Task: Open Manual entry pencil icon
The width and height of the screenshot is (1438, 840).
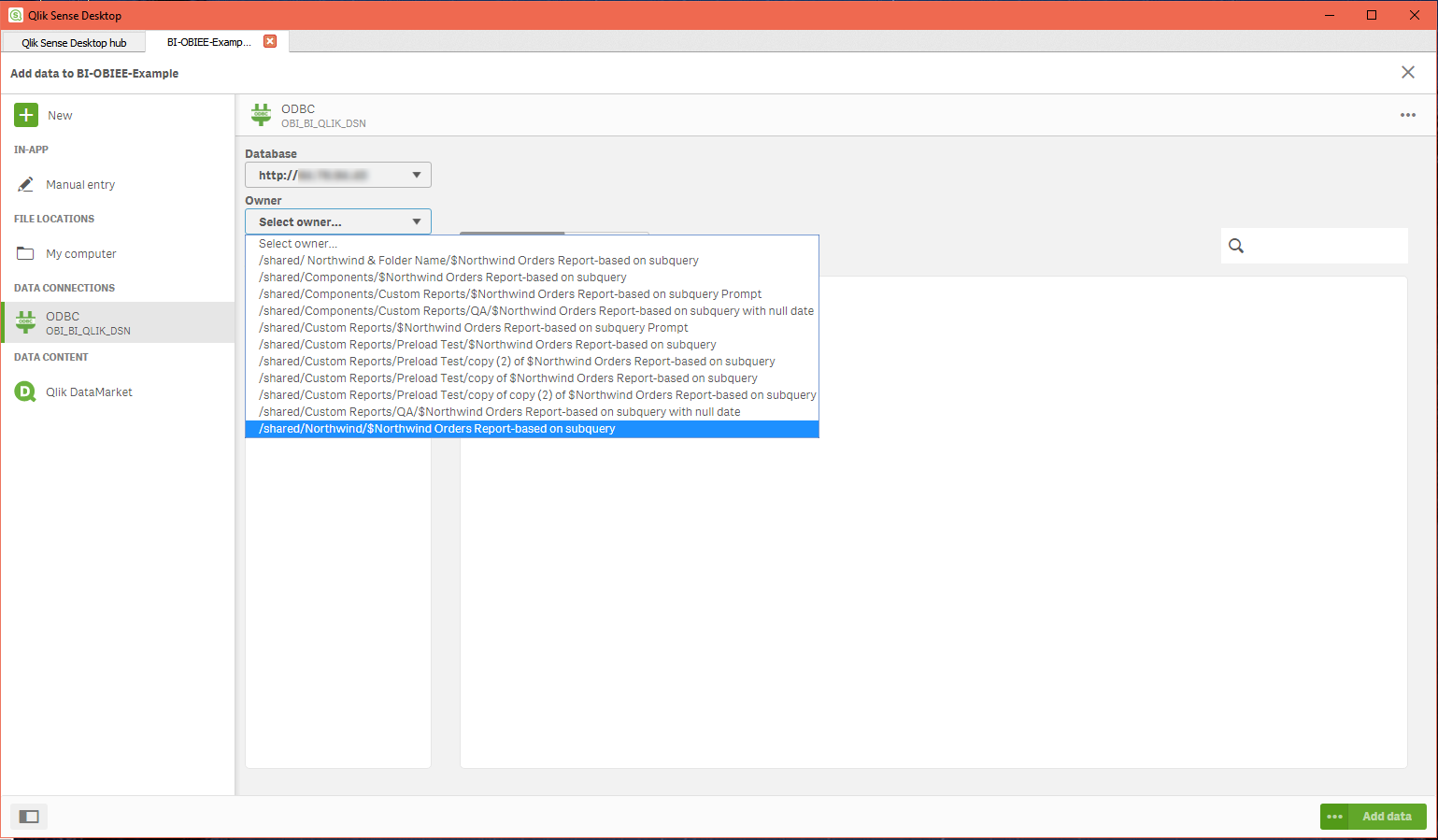Action: pos(26,184)
